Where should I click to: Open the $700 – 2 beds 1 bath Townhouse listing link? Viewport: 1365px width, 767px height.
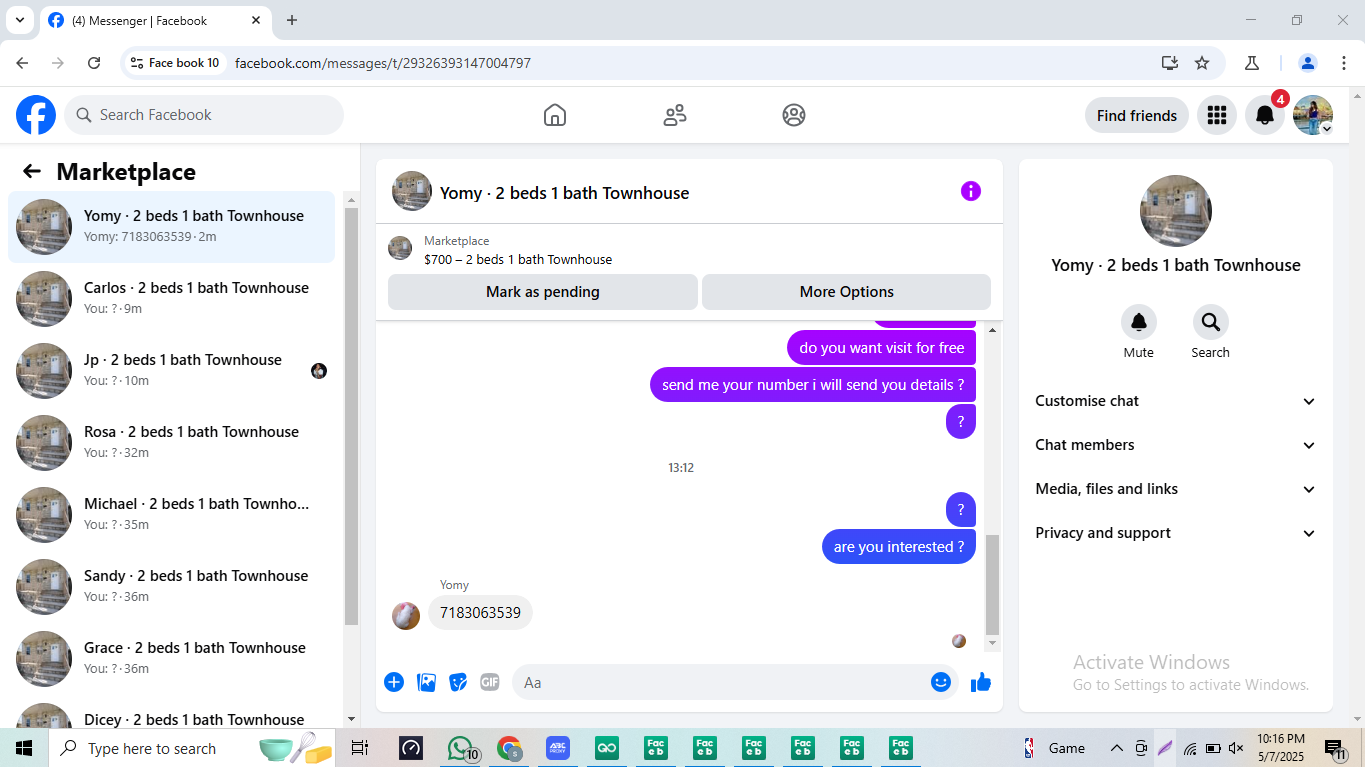point(518,259)
